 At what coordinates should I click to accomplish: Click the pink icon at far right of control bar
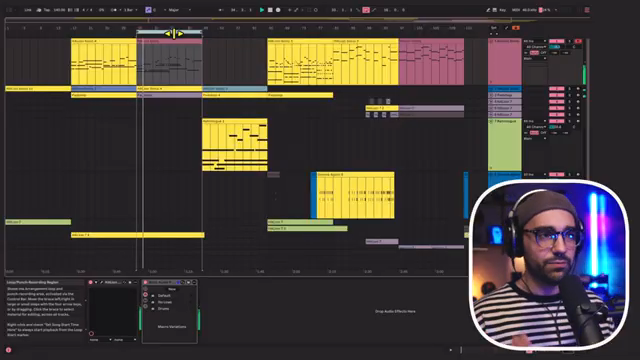587,10
